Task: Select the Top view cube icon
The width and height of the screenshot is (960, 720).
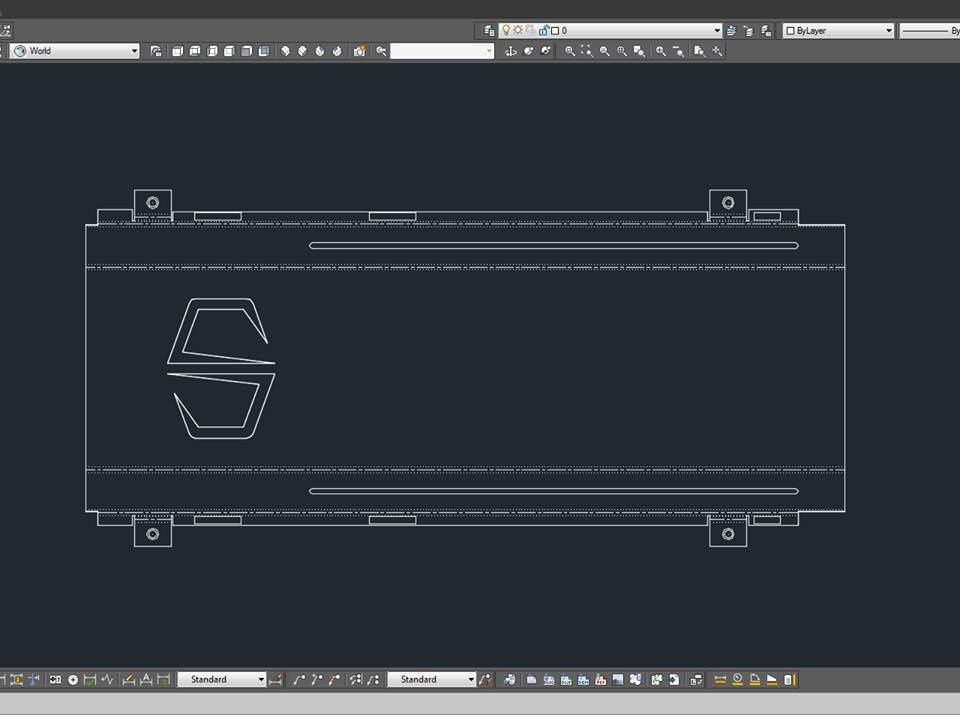Action: (x=177, y=51)
